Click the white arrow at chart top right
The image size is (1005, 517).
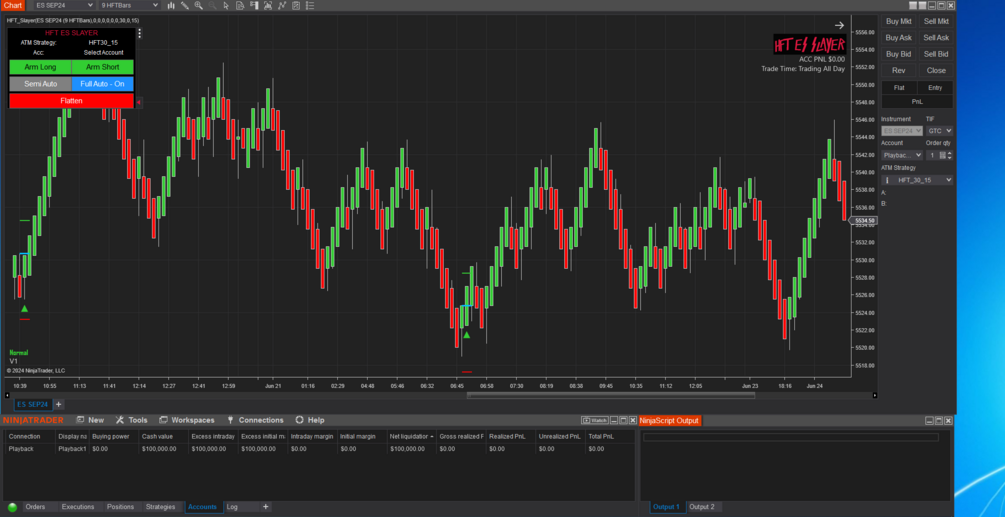(839, 26)
